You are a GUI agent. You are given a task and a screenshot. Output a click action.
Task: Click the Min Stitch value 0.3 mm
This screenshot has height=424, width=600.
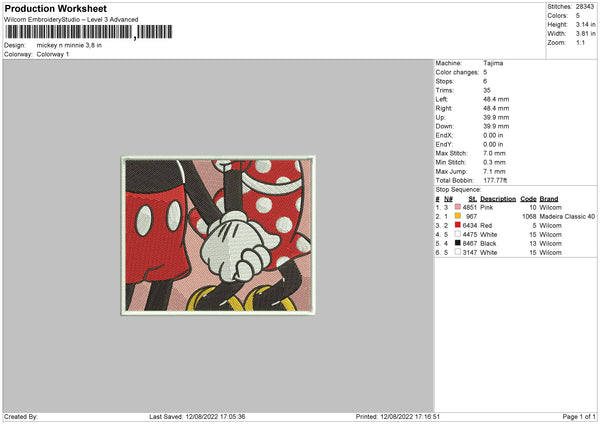494,162
